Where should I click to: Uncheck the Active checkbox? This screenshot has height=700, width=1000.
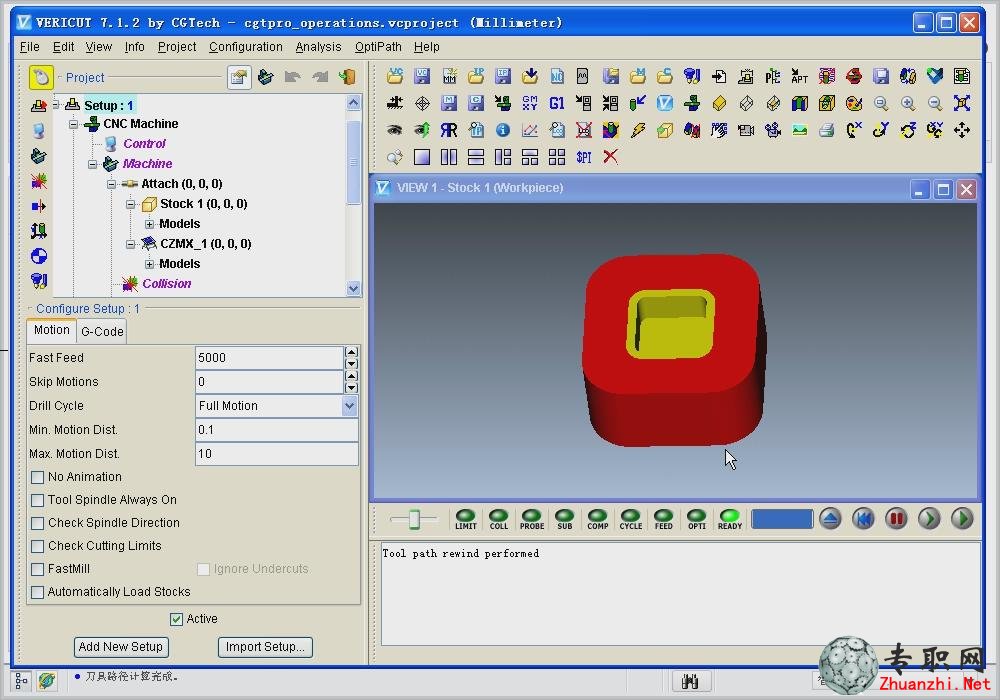177,619
